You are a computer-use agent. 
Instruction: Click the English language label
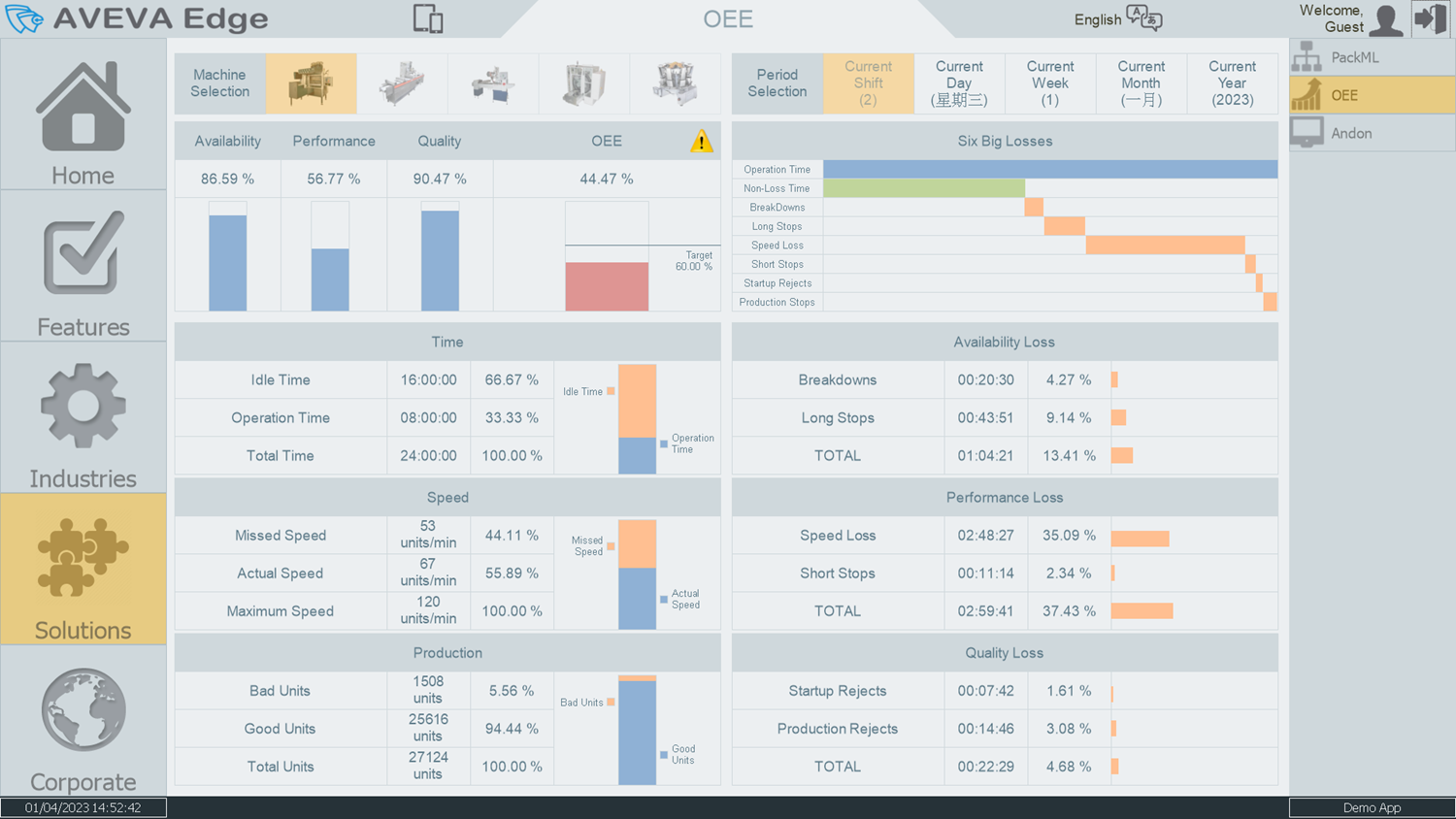click(1098, 19)
